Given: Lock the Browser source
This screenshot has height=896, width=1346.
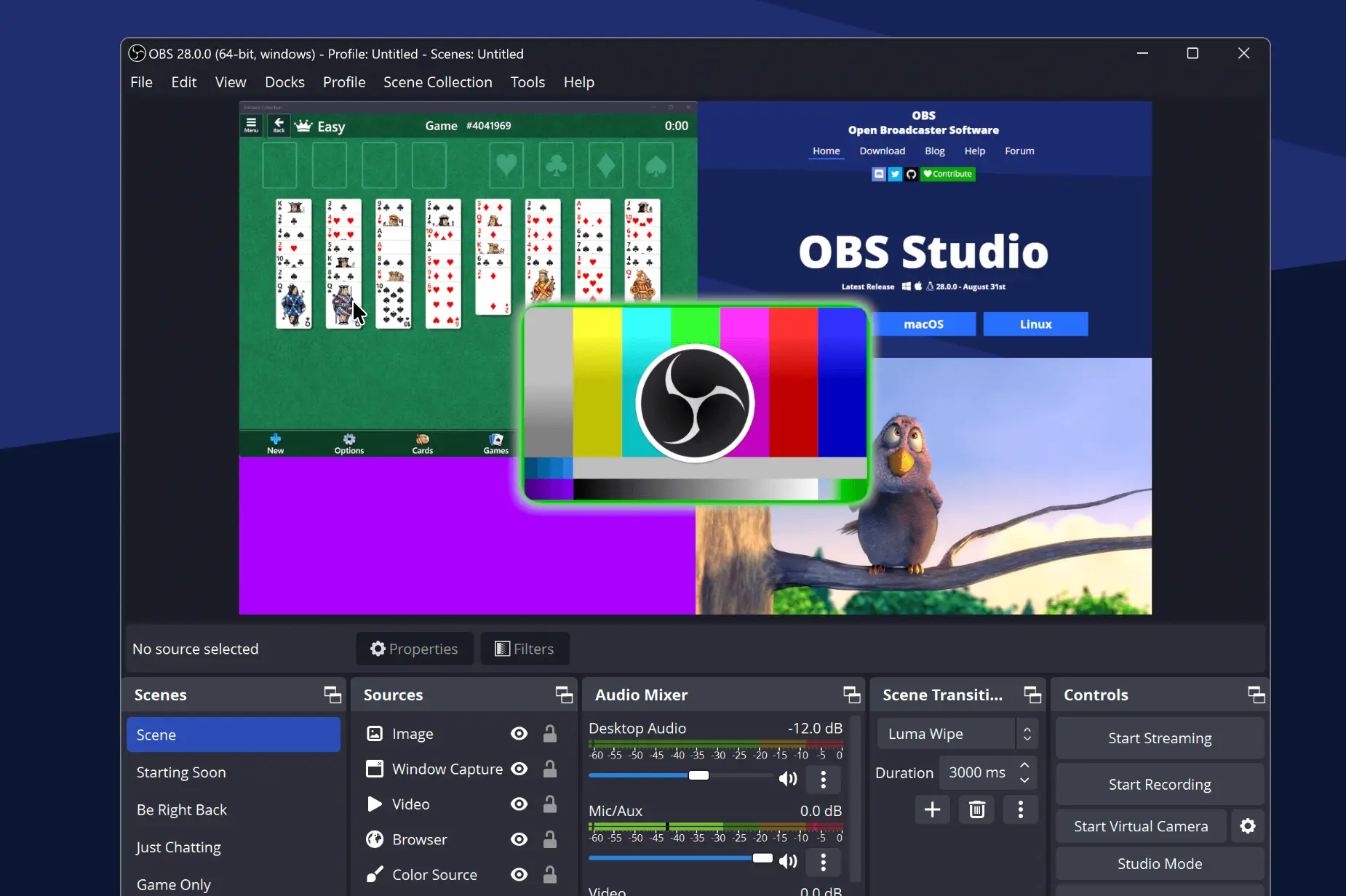Looking at the screenshot, I should pos(550,839).
